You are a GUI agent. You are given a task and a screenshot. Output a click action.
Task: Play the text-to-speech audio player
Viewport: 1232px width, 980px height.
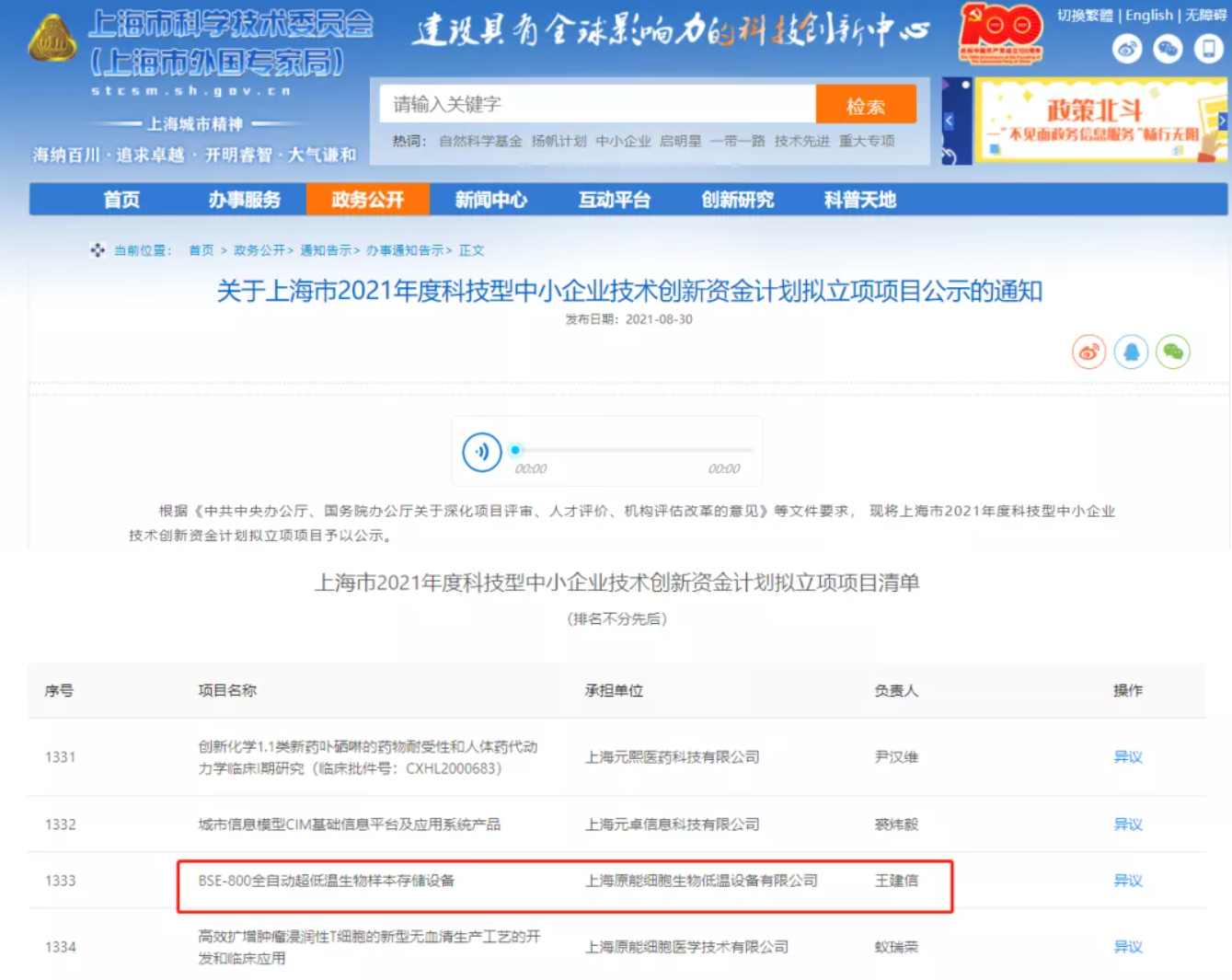[x=481, y=452]
